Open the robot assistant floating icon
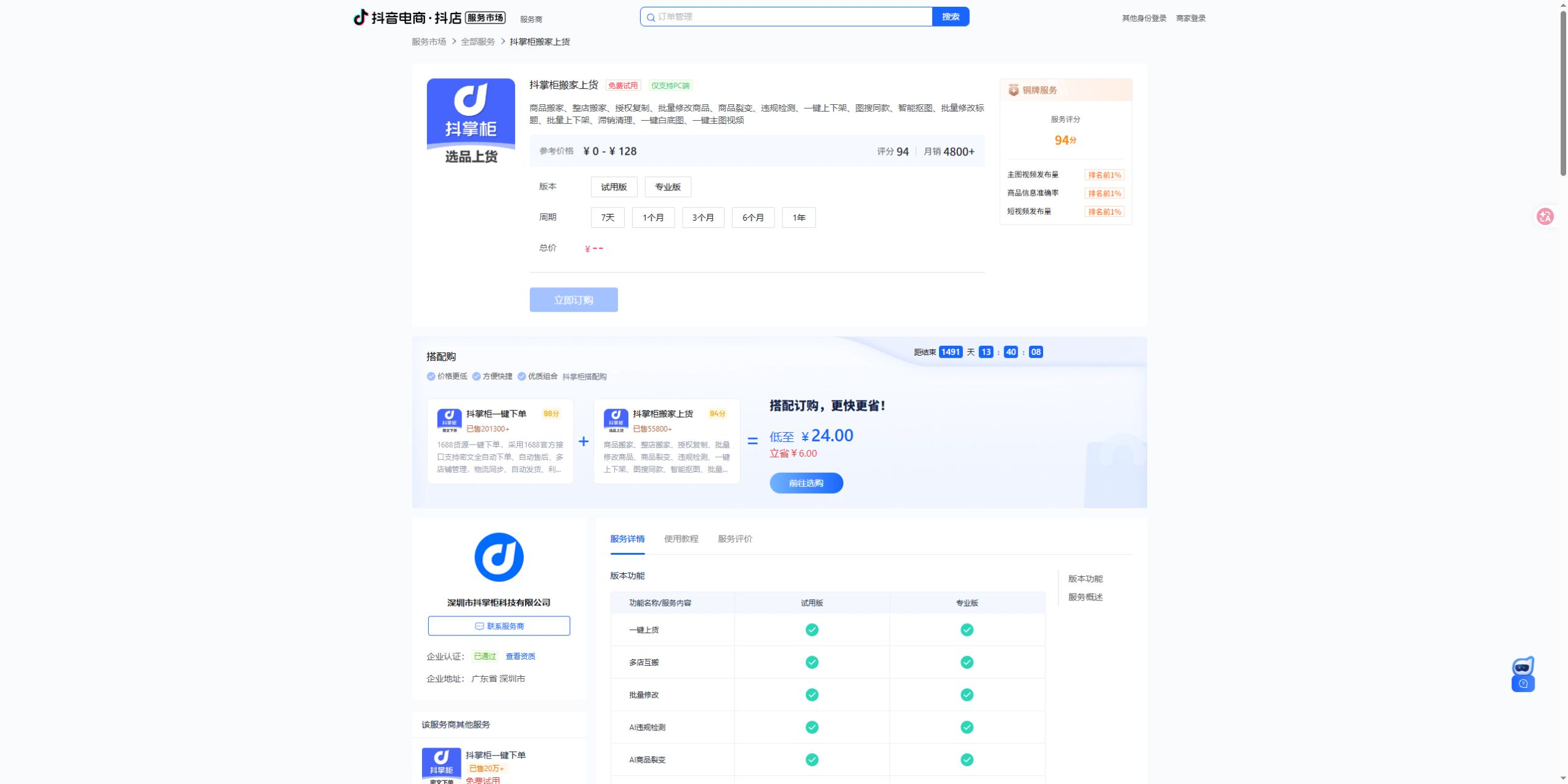This screenshot has width=1568, height=784. coord(1522,674)
